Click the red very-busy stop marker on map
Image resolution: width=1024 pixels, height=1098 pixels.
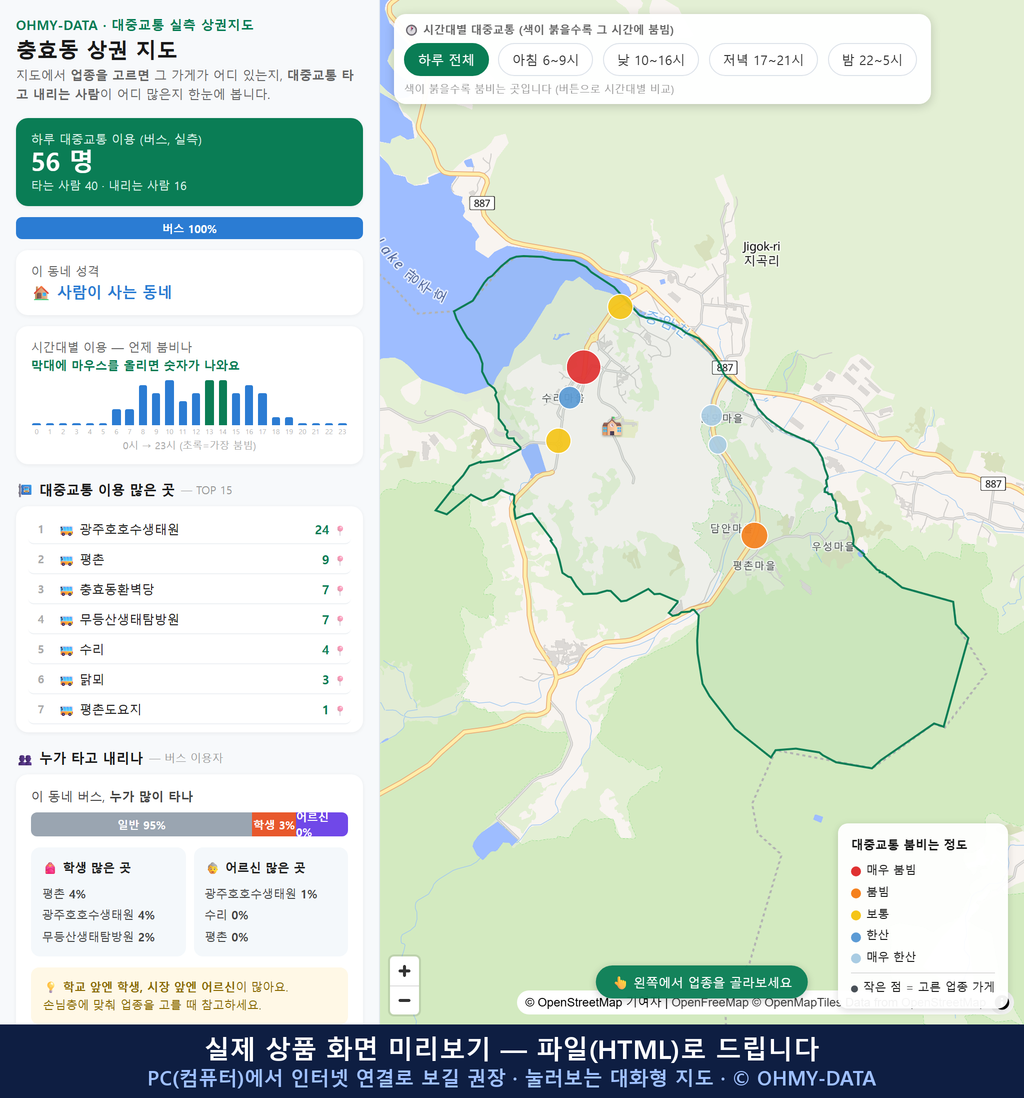click(x=583, y=367)
